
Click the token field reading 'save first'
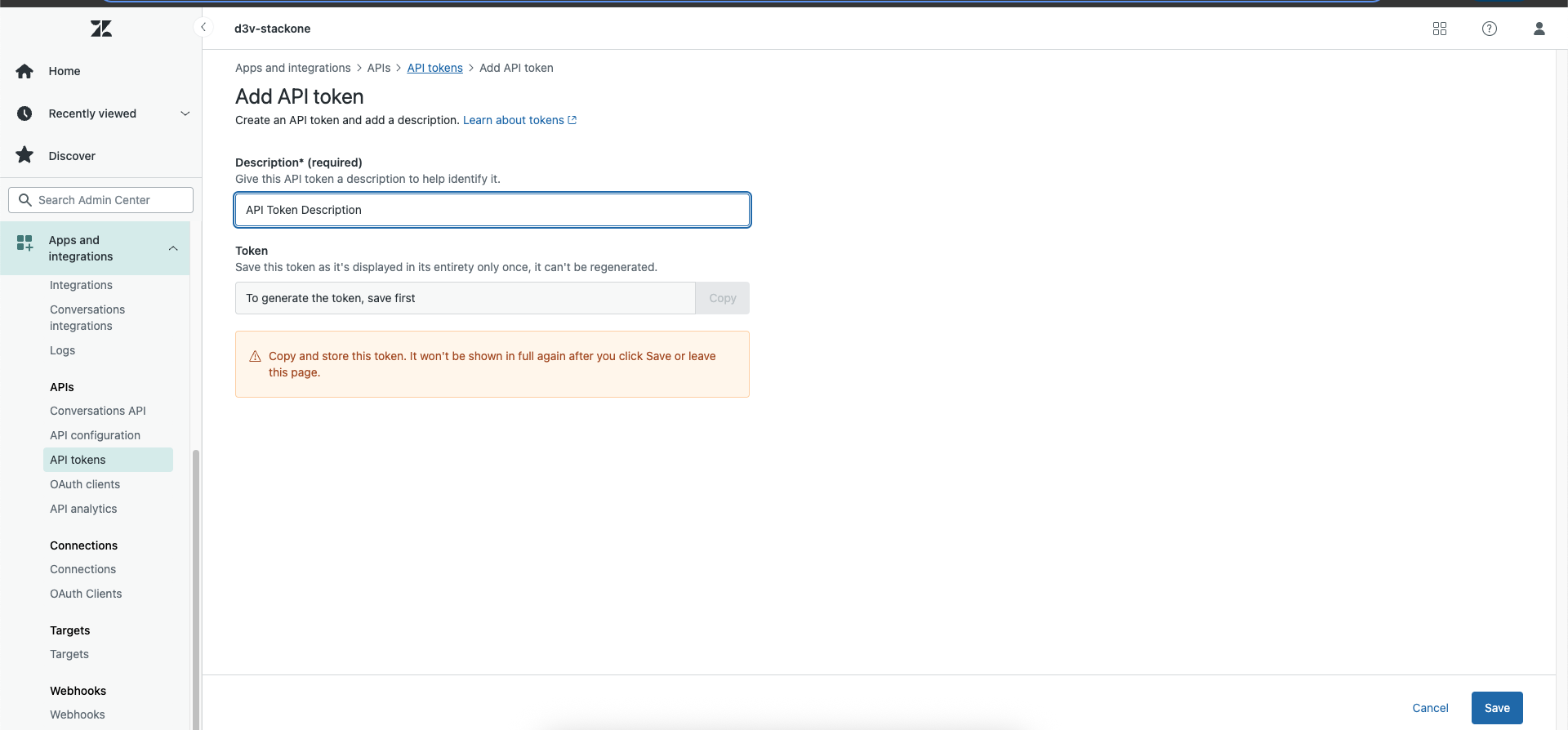465,298
